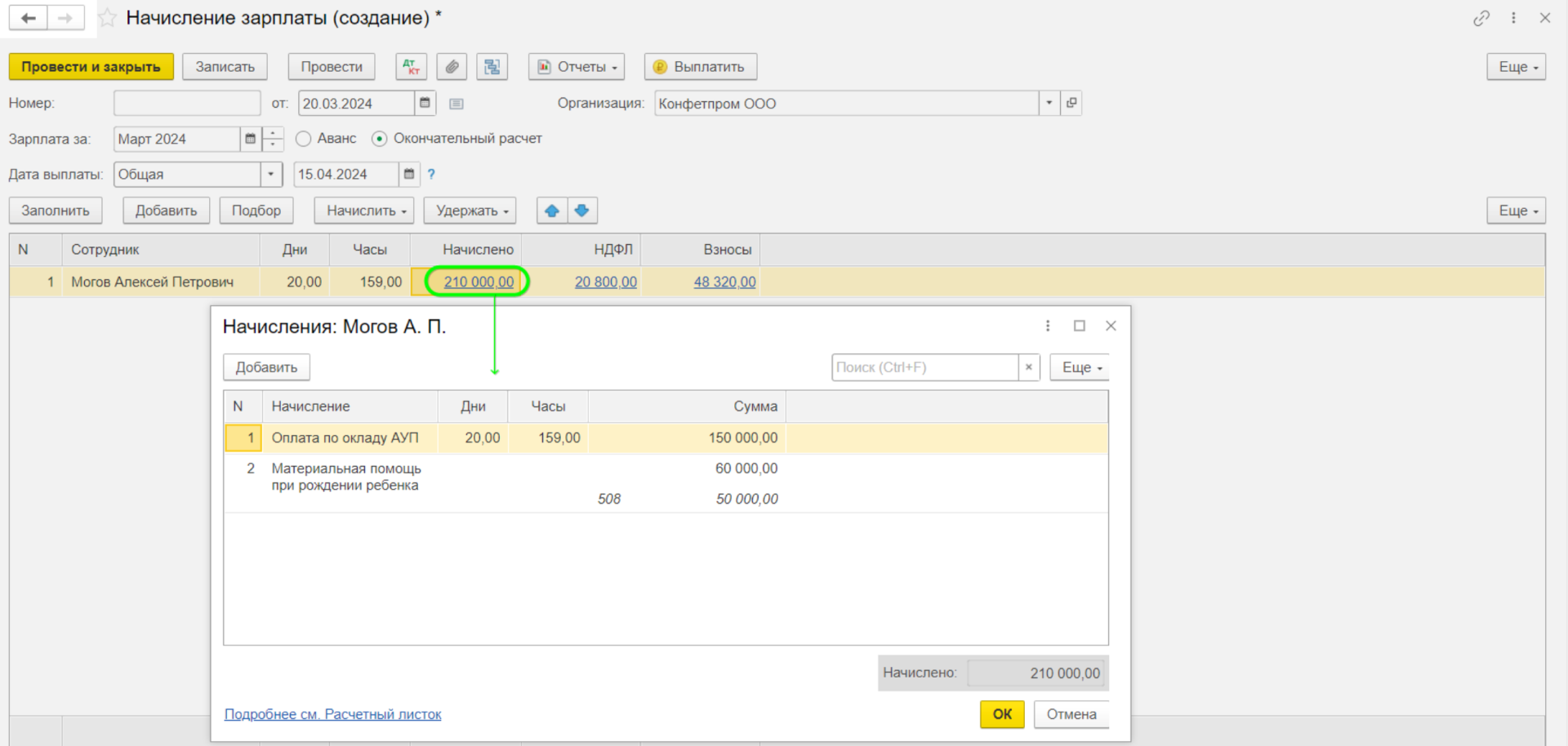
Task: Select the Аванс radio button
Action: [x=304, y=139]
